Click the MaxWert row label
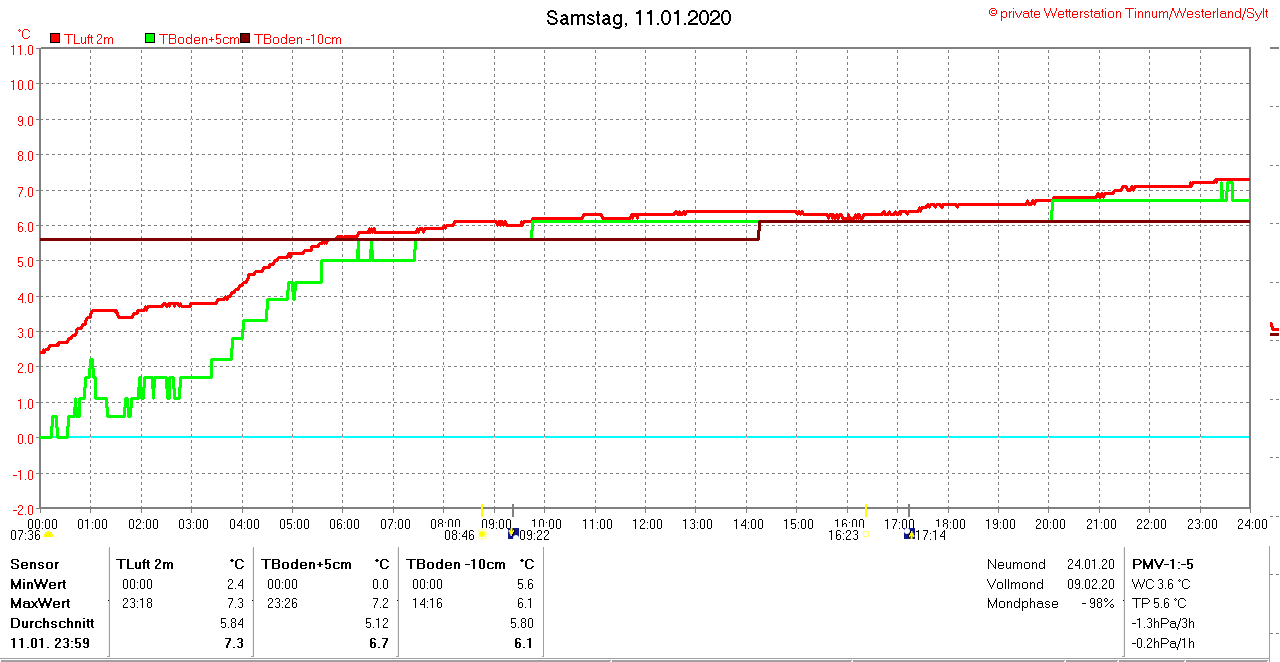 (40, 603)
